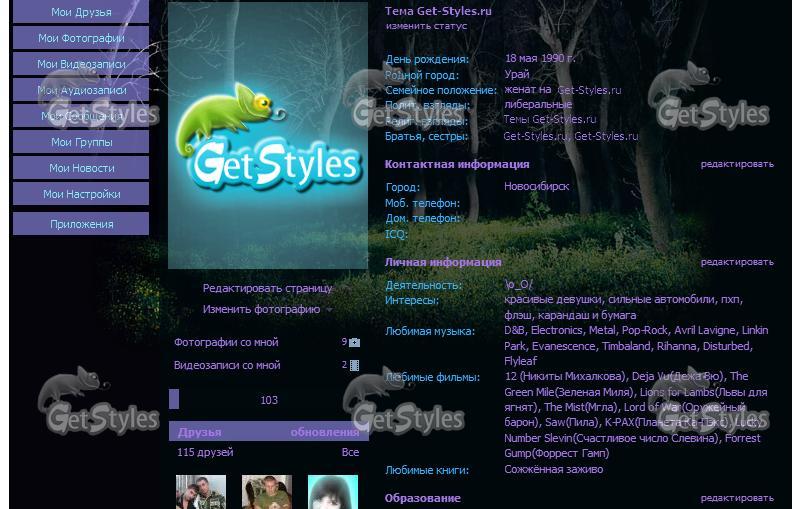Open the second friend's avatar thumbnail
The image size is (800, 509).
click(x=267, y=492)
